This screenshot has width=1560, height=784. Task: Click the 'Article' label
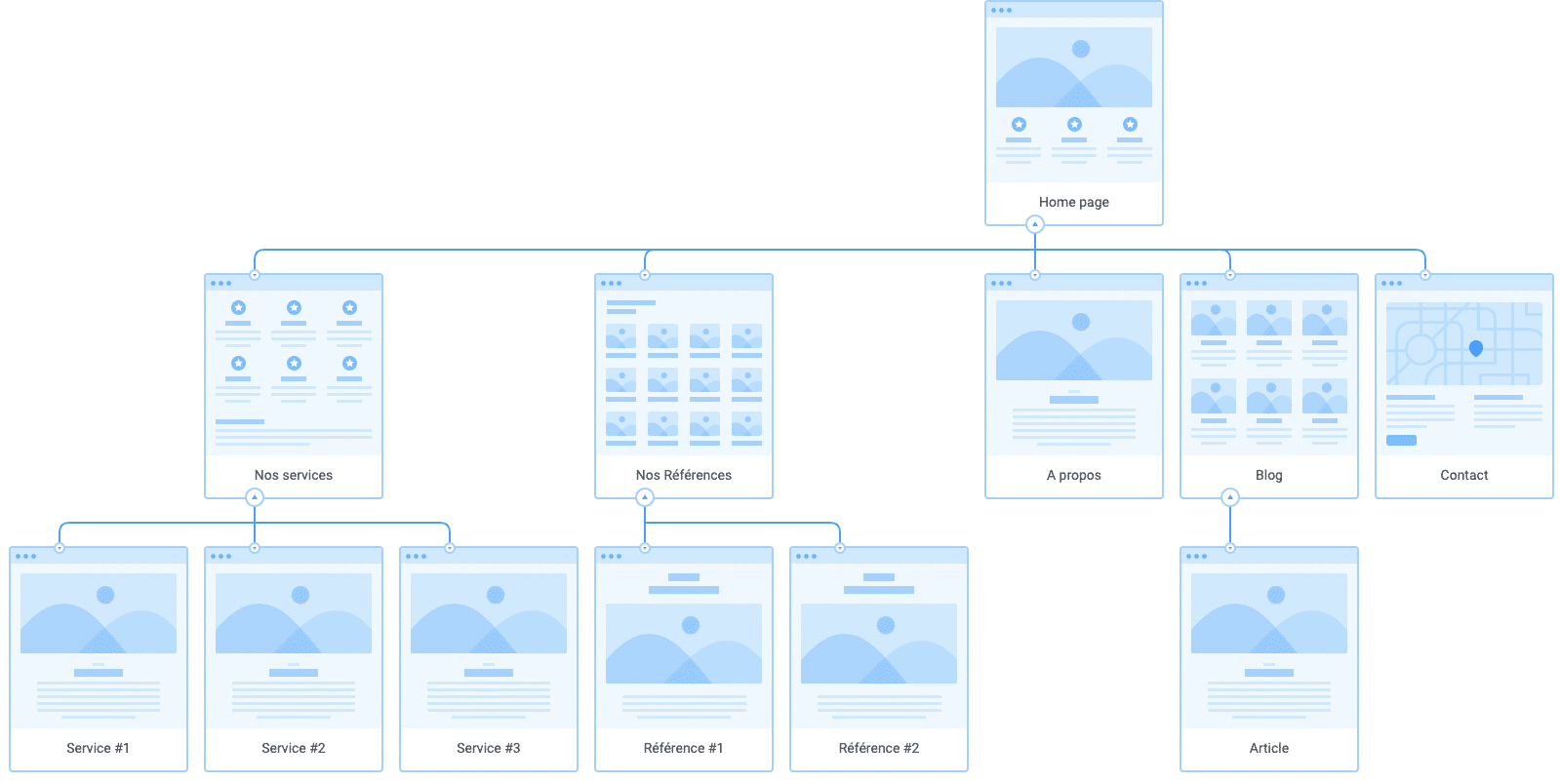click(1269, 748)
